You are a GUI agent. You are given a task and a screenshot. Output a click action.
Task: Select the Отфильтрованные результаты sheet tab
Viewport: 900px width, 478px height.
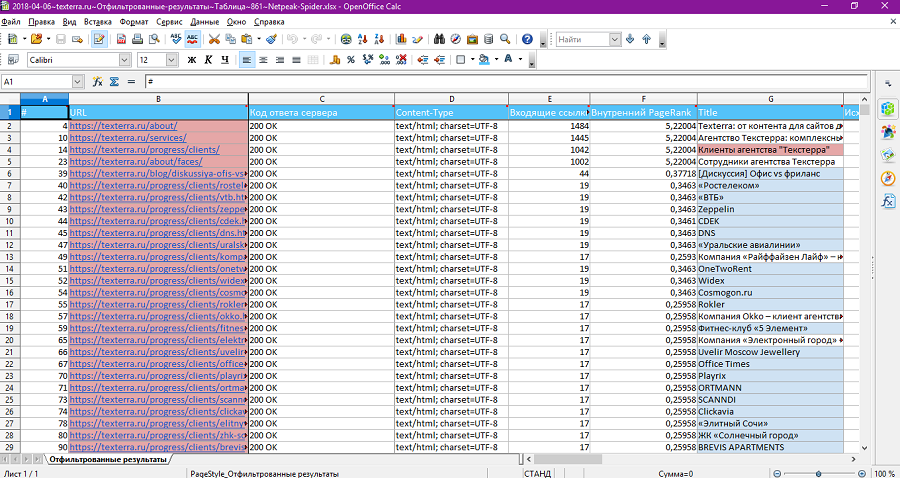(x=107, y=459)
